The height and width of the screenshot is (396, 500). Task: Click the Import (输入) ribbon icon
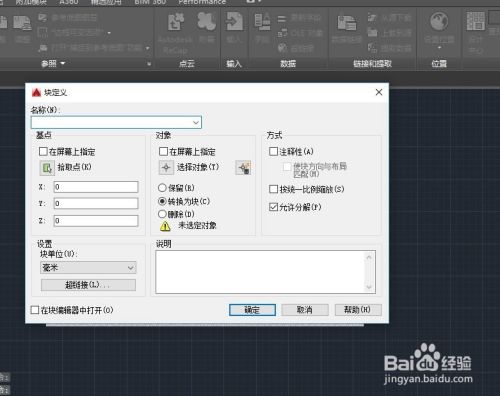pos(234,21)
